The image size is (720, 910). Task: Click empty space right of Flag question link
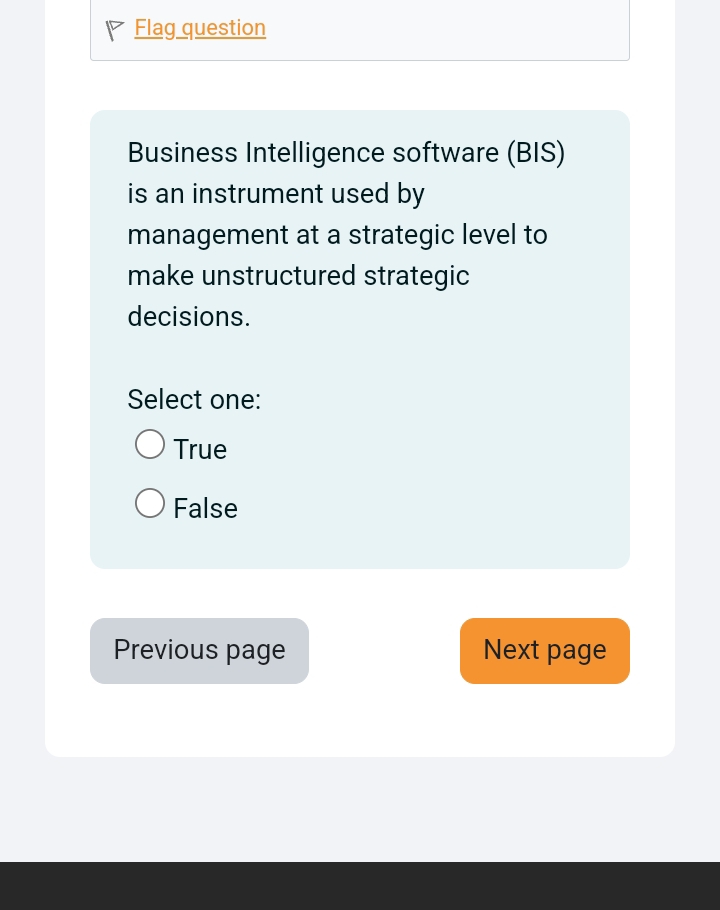(x=450, y=28)
